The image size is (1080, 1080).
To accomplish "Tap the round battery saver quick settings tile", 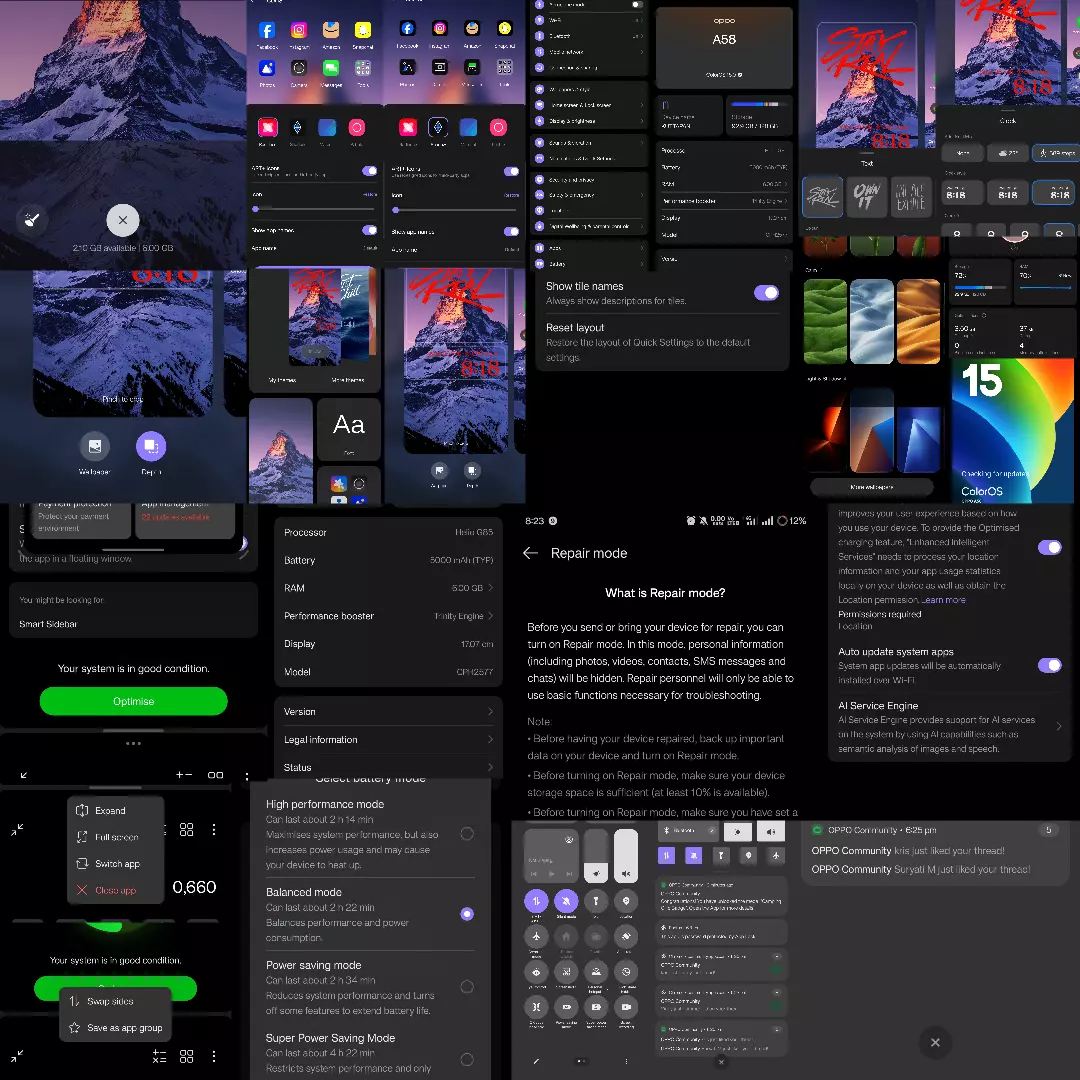I will pyautogui.click(x=566, y=1007).
